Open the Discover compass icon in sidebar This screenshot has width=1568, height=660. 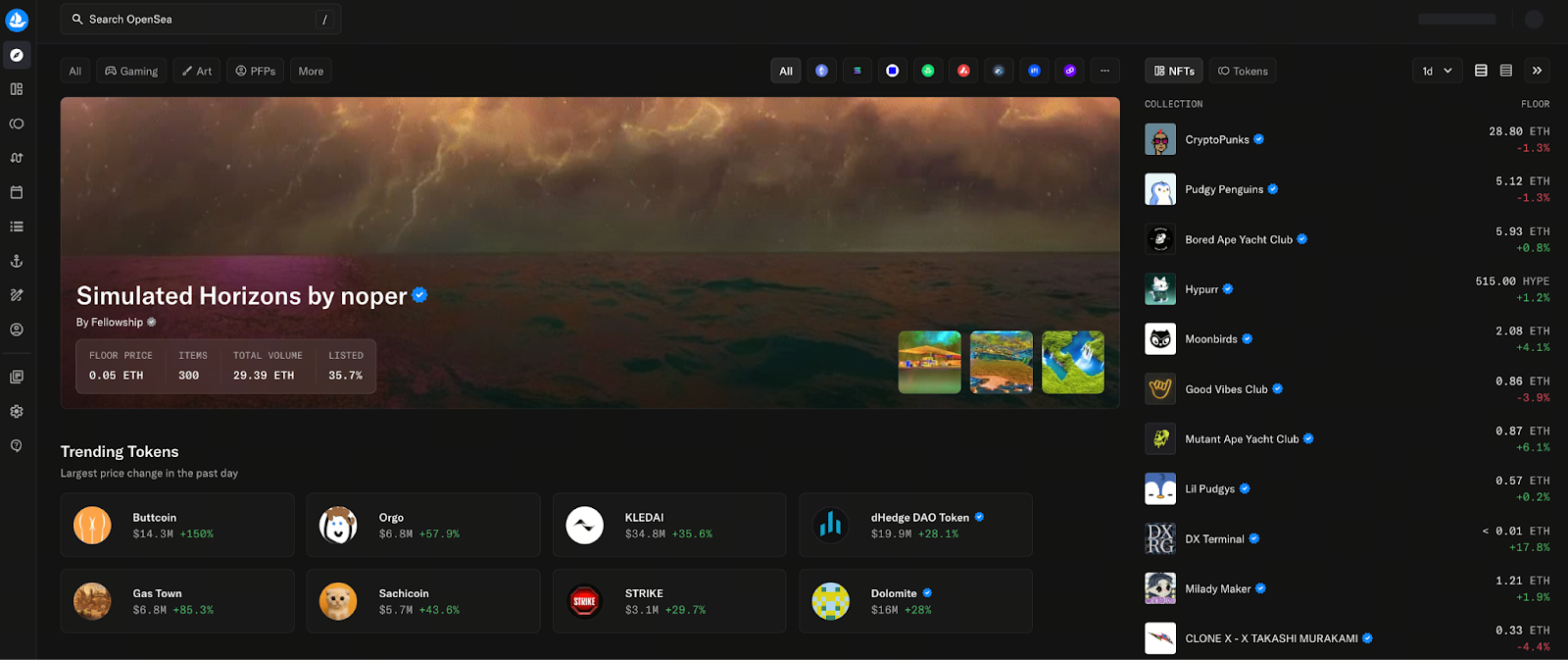[17, 55]
